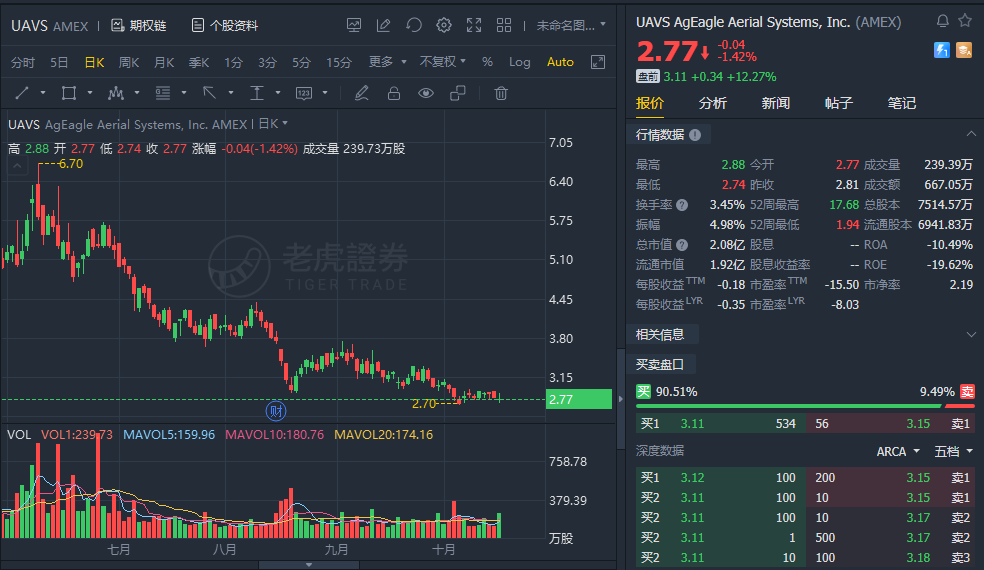Select the arrow annotation tool

pos(210,94)
